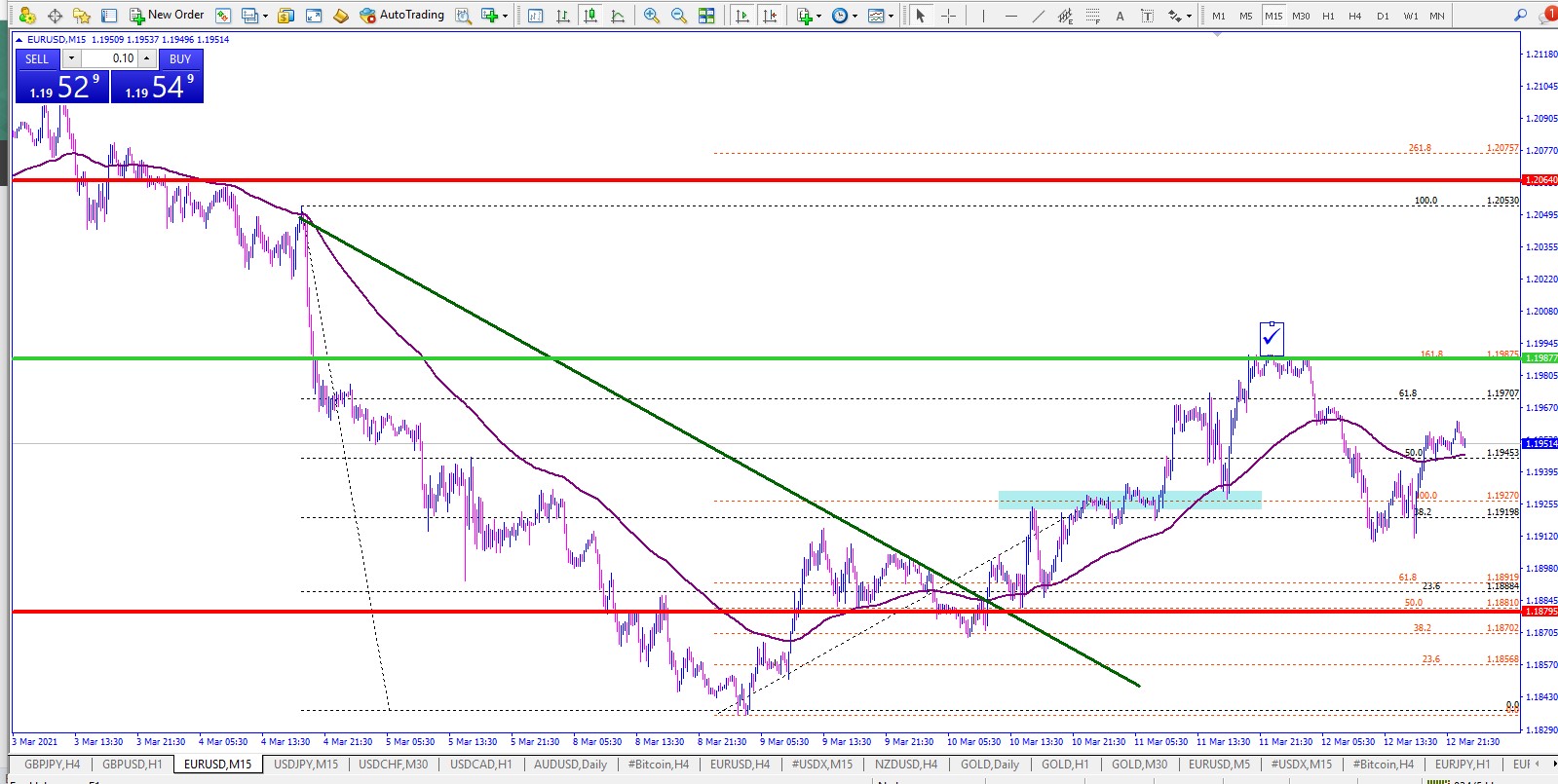Viewport: 1558px width, 784px height.
Task: Open the periodicity clock icon
Action: click(x=840, y=16)
